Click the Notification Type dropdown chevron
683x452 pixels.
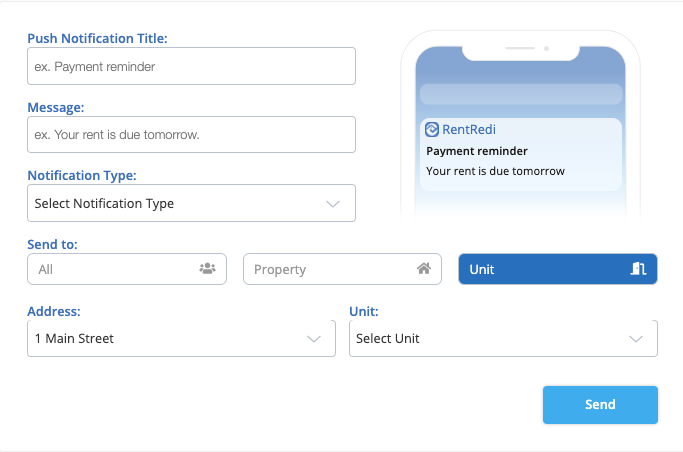pos(333,203)
